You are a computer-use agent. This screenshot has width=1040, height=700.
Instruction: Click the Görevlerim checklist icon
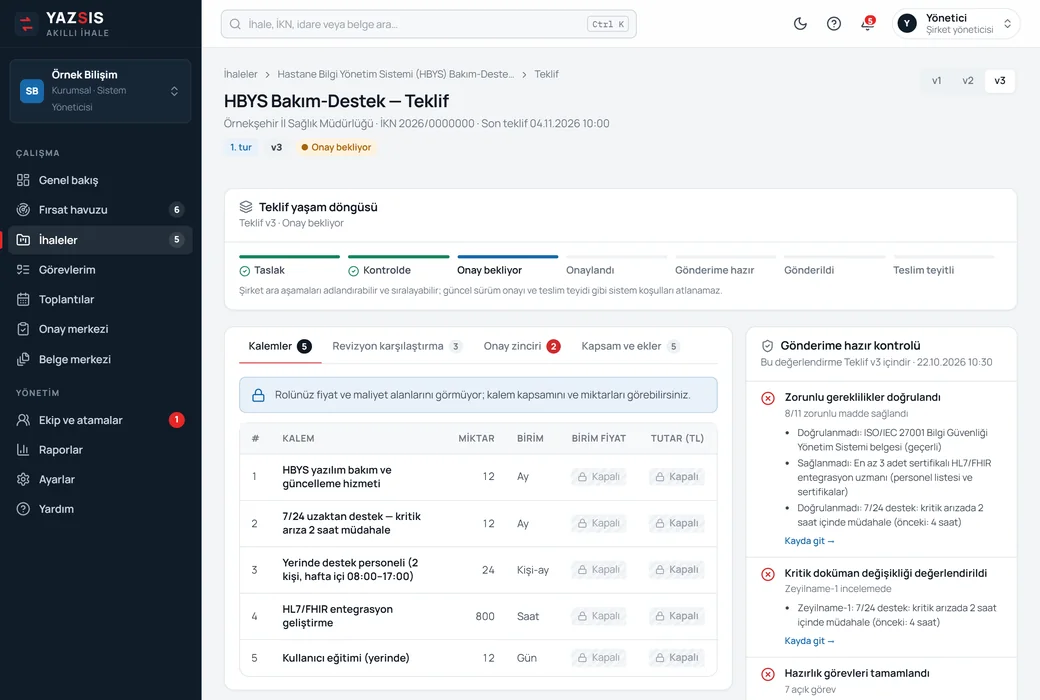[23, 269]
